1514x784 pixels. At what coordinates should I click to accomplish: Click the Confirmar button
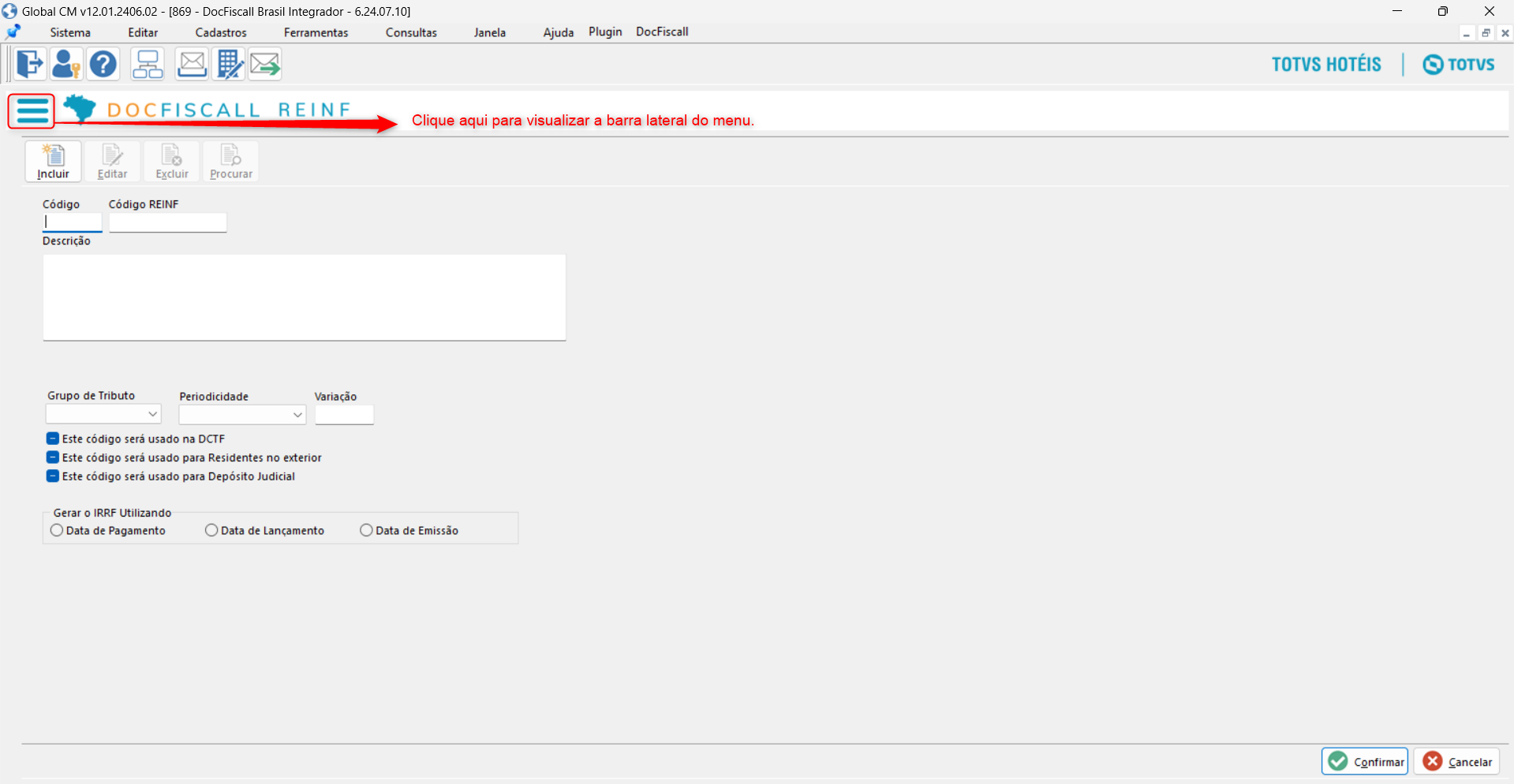tap(1365, 761)
